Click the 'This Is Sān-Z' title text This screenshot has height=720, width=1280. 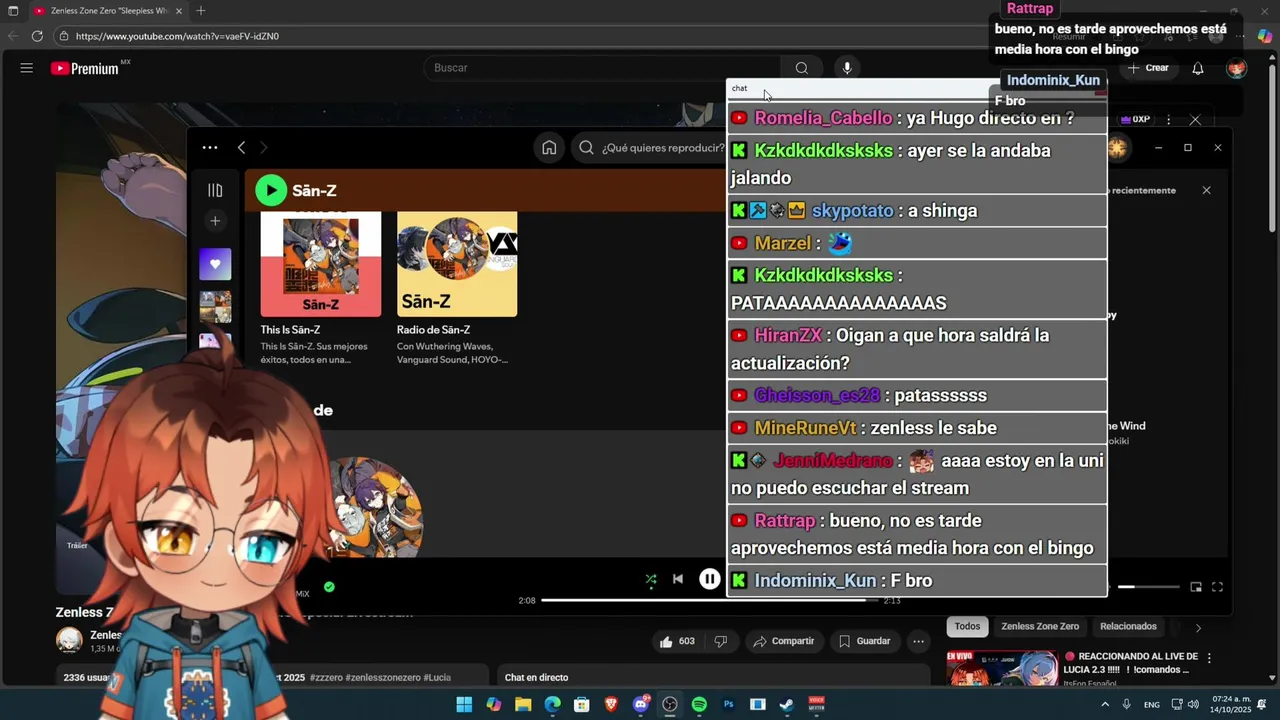[x=290, y=330]
